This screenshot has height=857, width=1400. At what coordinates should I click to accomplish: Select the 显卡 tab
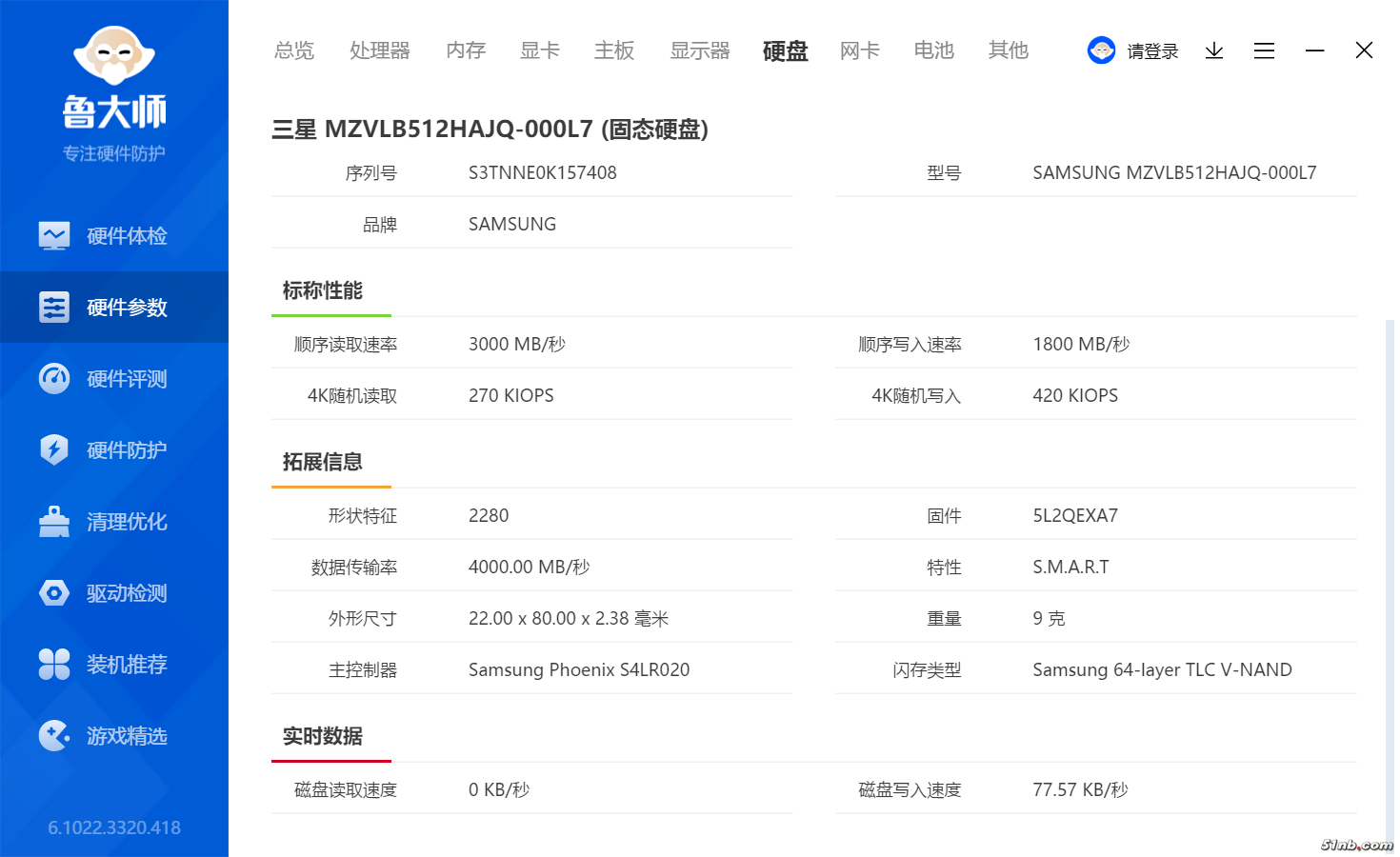(x=539, y=50)
